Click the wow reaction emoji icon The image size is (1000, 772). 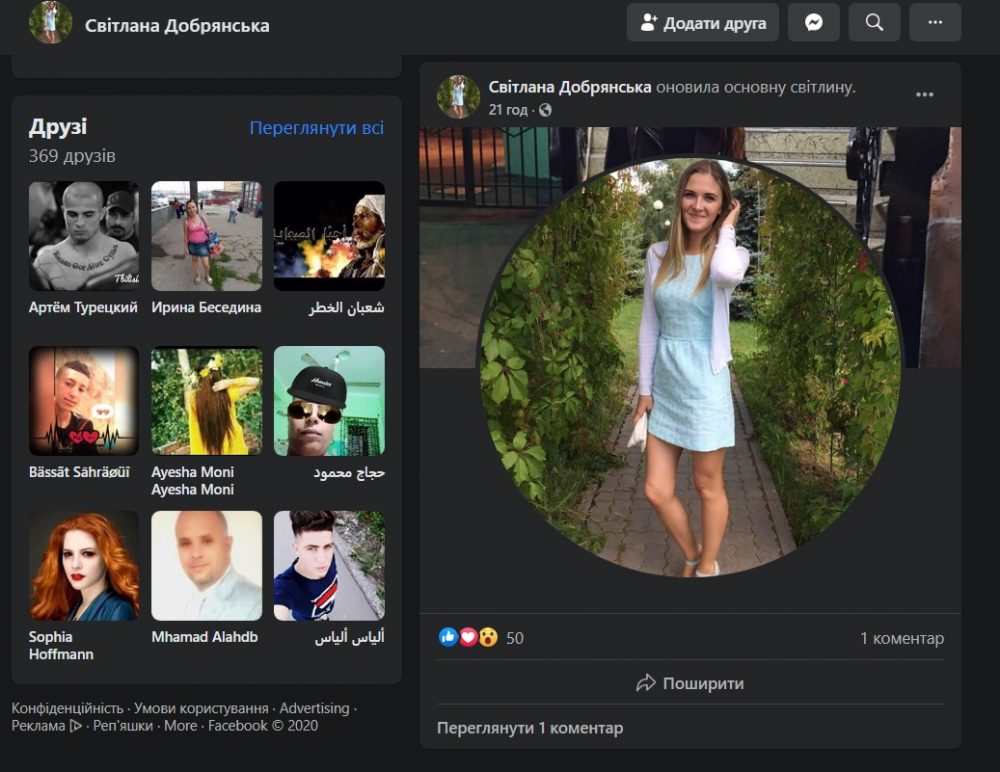488,637
